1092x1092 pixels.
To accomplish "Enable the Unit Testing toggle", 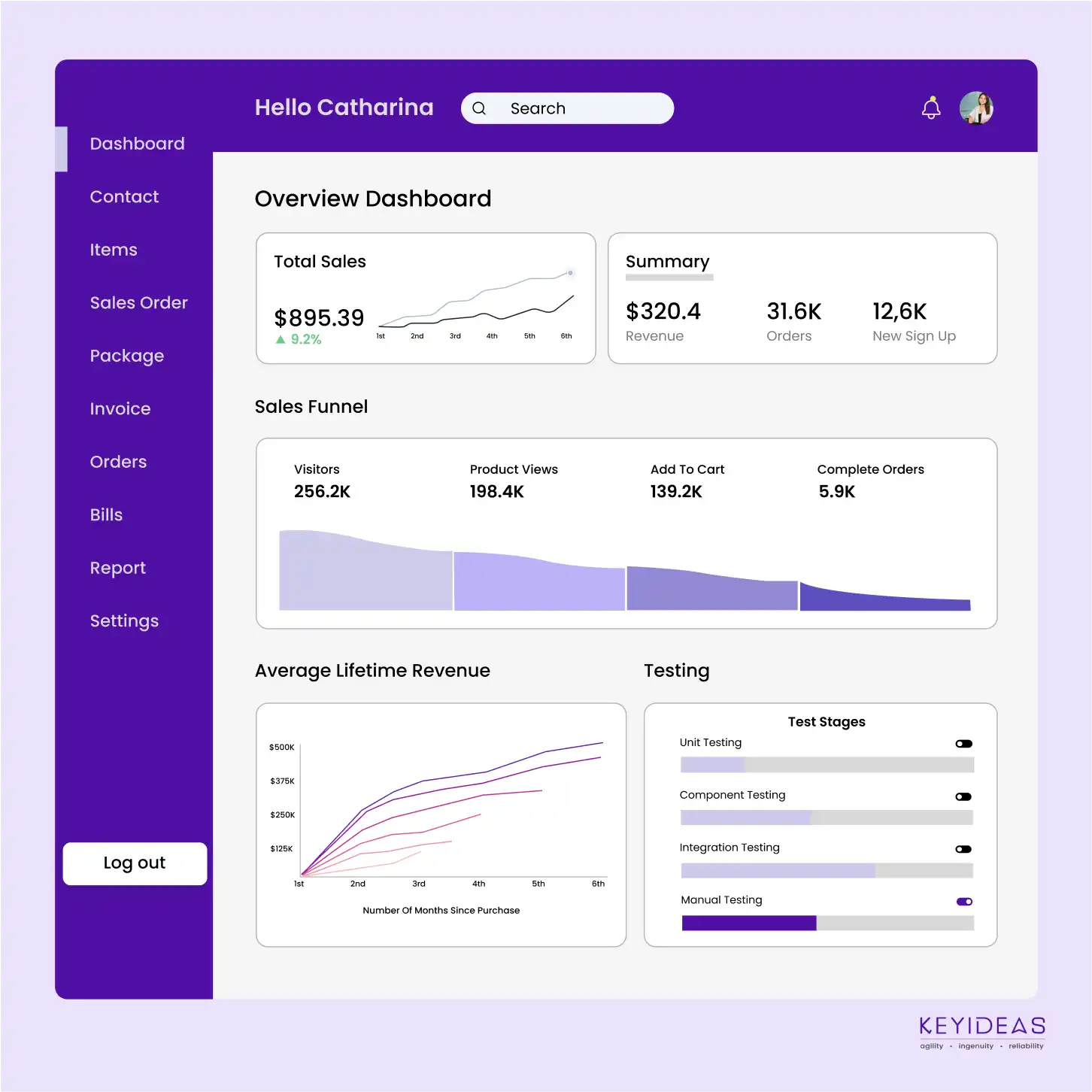I will [963, 744].
